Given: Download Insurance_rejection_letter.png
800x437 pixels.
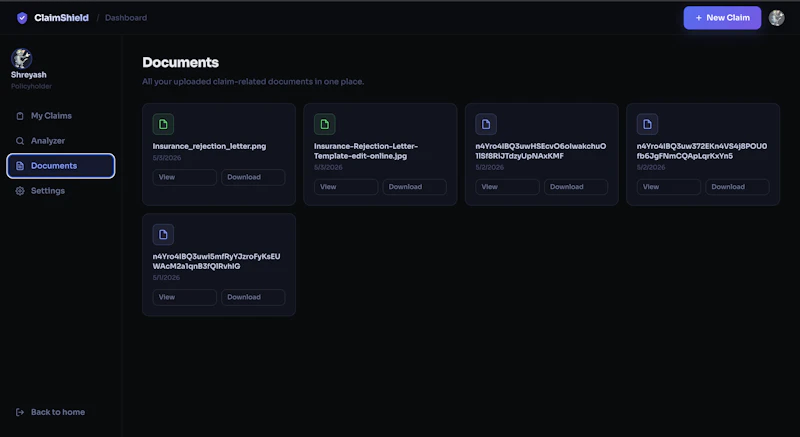Looking at the screenshot, I should [x=253, y=177].
